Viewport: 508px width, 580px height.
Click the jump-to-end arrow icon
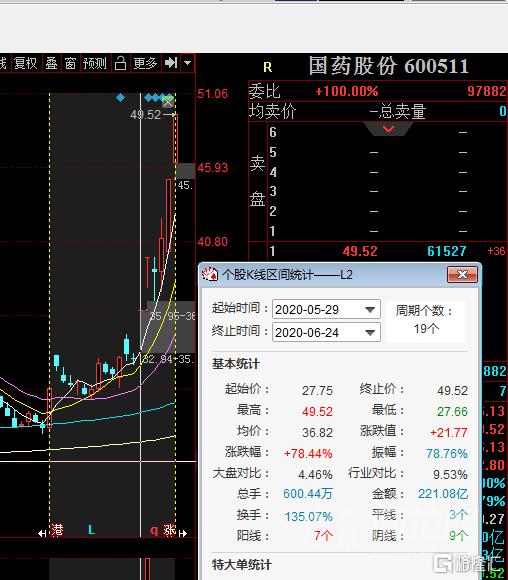[171, 63]
